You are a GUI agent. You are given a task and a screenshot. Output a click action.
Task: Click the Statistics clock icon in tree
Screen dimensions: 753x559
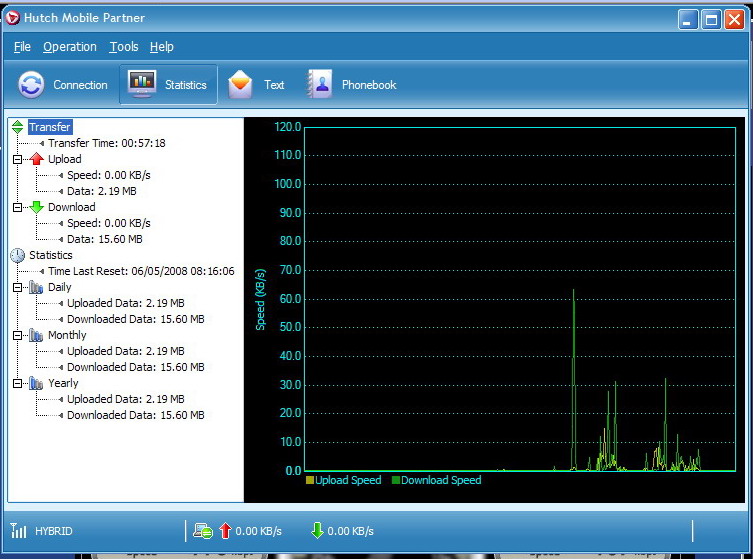click(18, 255)
